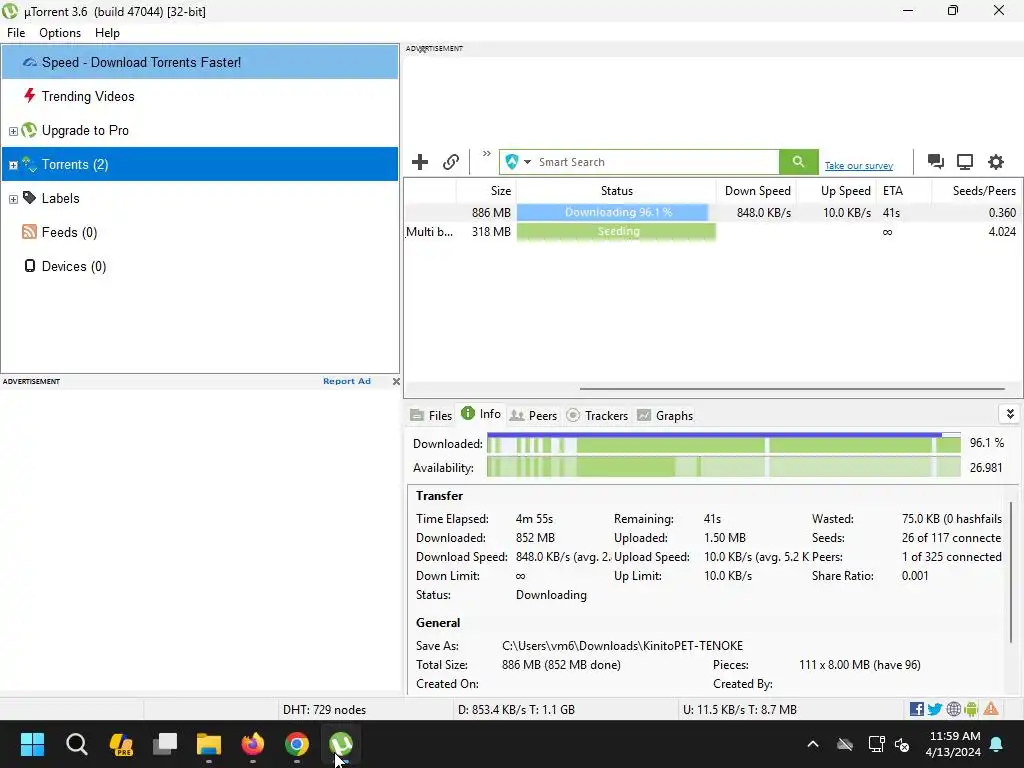Open the chat bubbles icon in toolbar
Image resolution: width=1024 pixels, height=768 pixels.
click(935, 162)
